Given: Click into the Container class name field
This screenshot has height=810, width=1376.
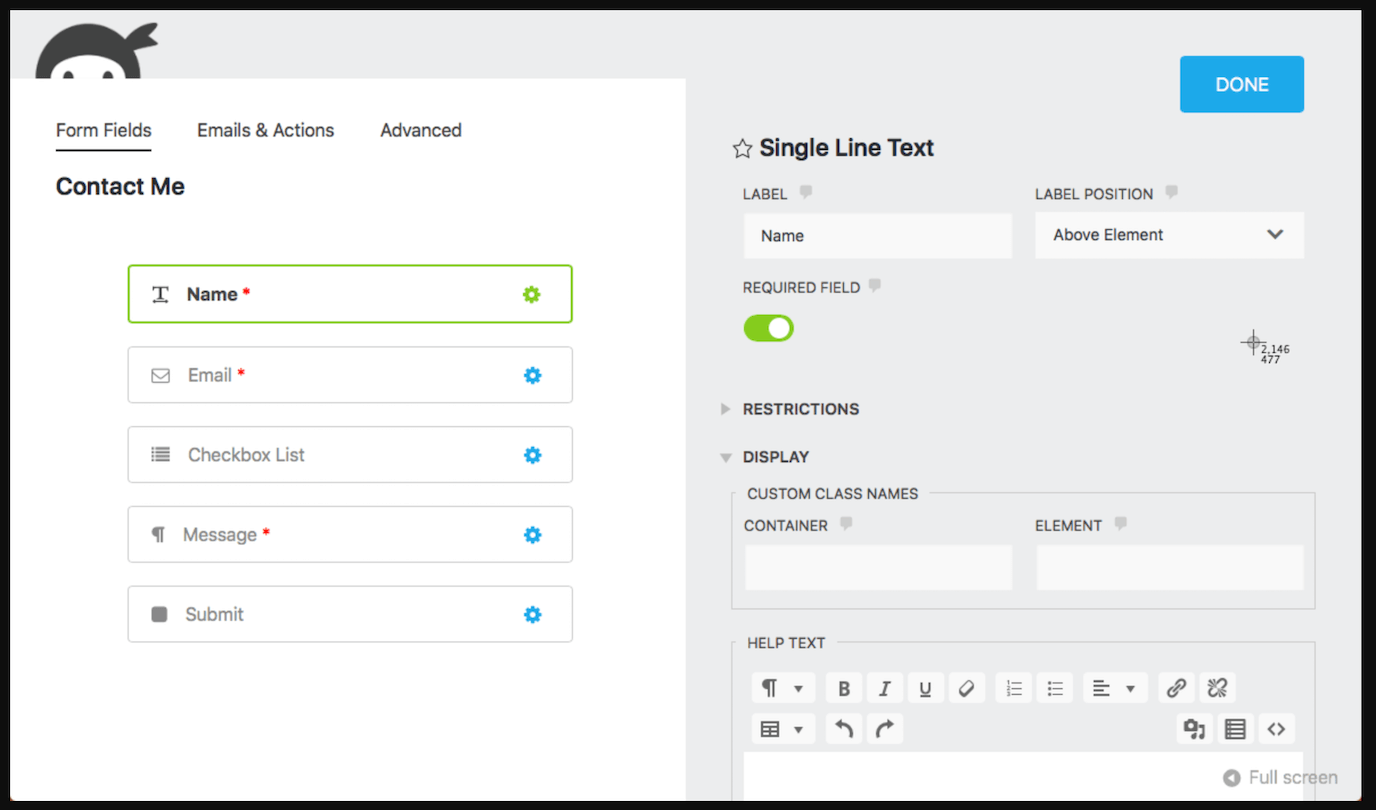Looking at the screenshot, I should 878,568.
